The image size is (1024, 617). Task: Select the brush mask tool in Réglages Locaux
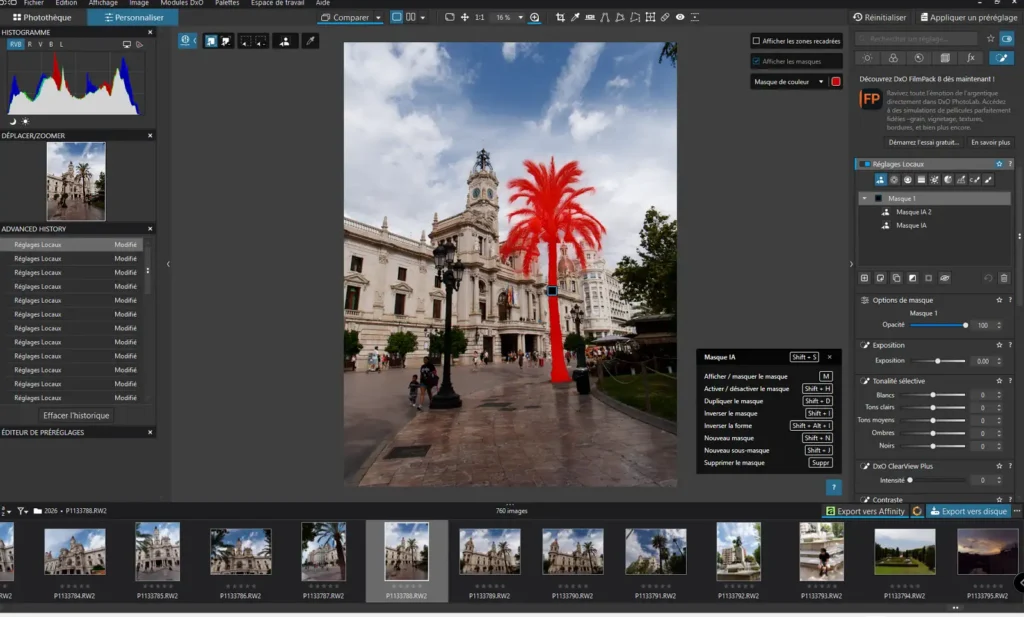(x=988, y=180)
